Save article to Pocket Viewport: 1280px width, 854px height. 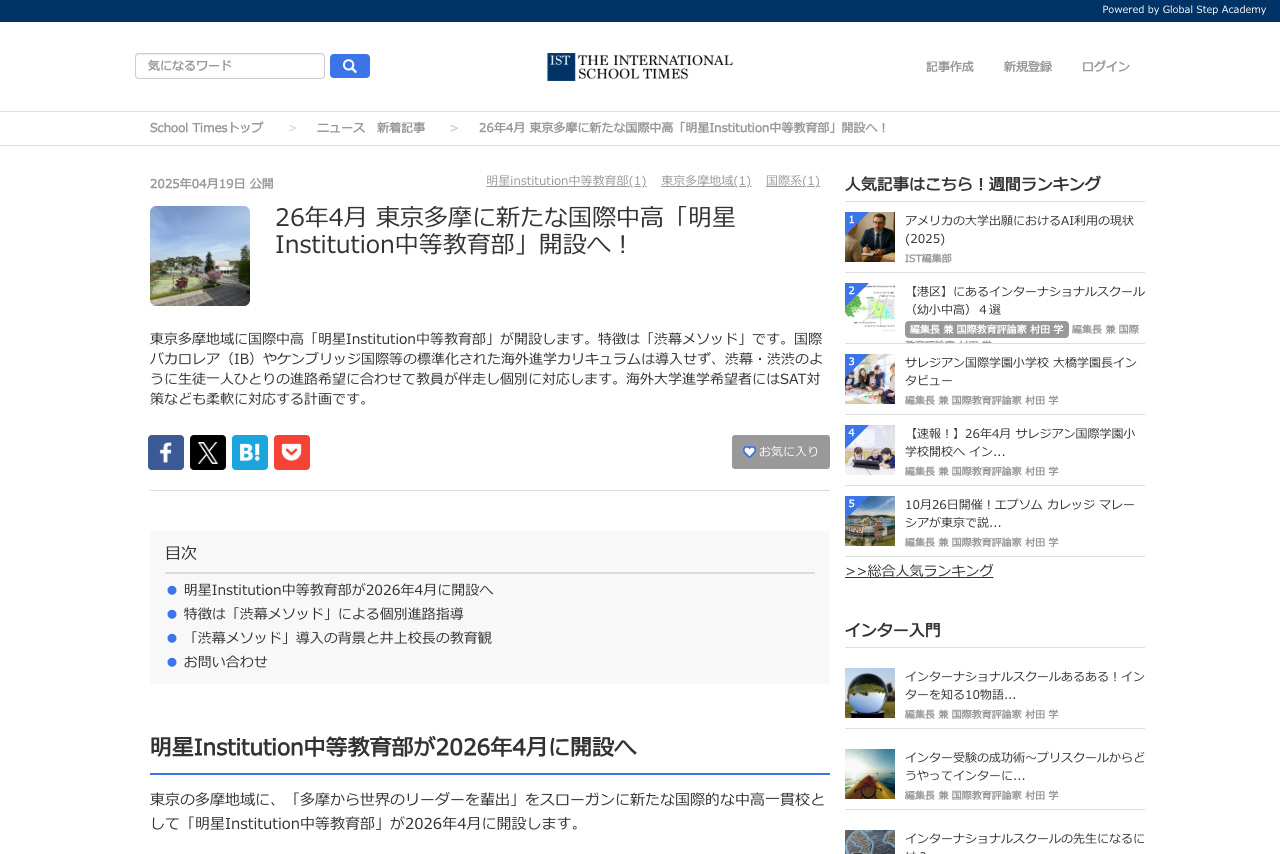(x=292, y=453)
